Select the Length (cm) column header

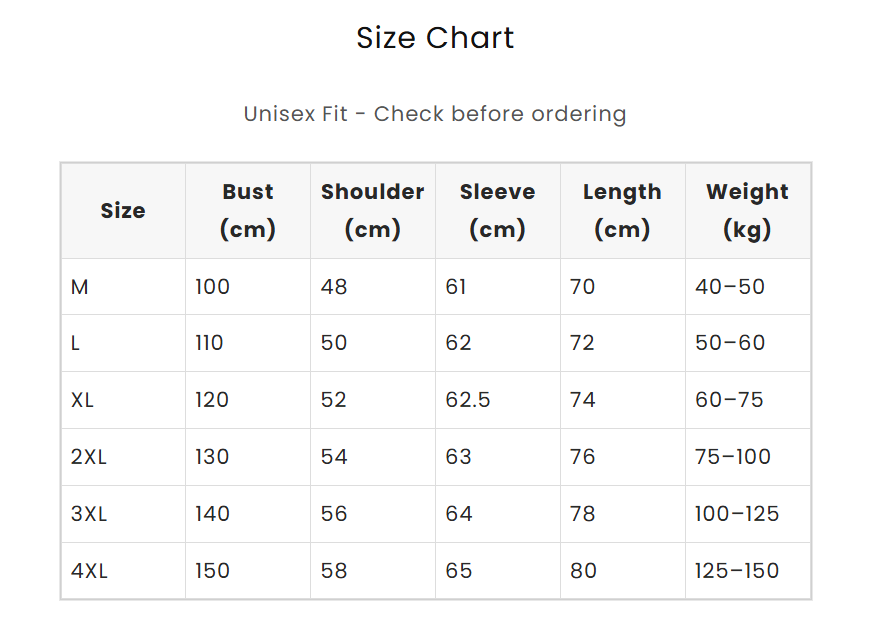622,211
